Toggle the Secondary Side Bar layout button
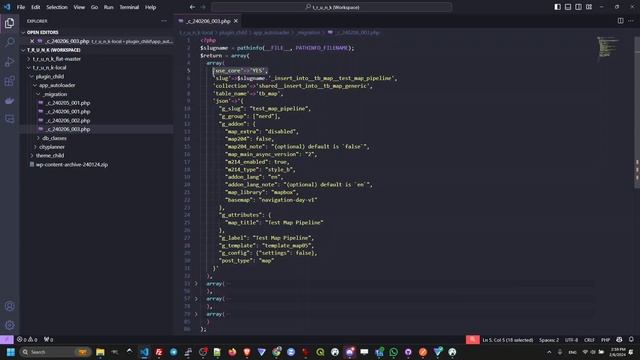This screenshot has height=360, width=640. coord(578,7)
